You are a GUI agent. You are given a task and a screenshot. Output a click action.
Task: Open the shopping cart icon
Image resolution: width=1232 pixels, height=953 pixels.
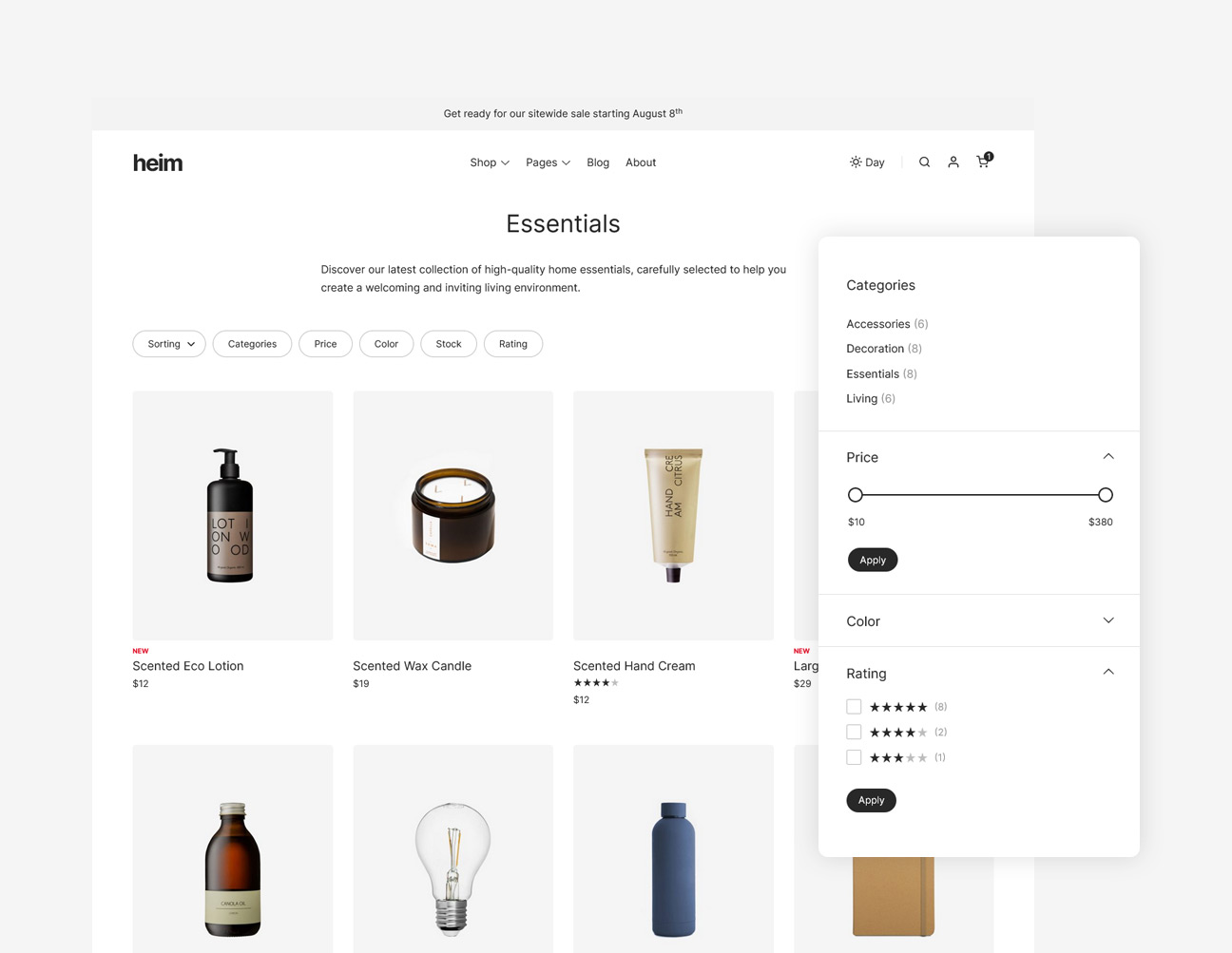pyautogui.click(x=984, y=161)
